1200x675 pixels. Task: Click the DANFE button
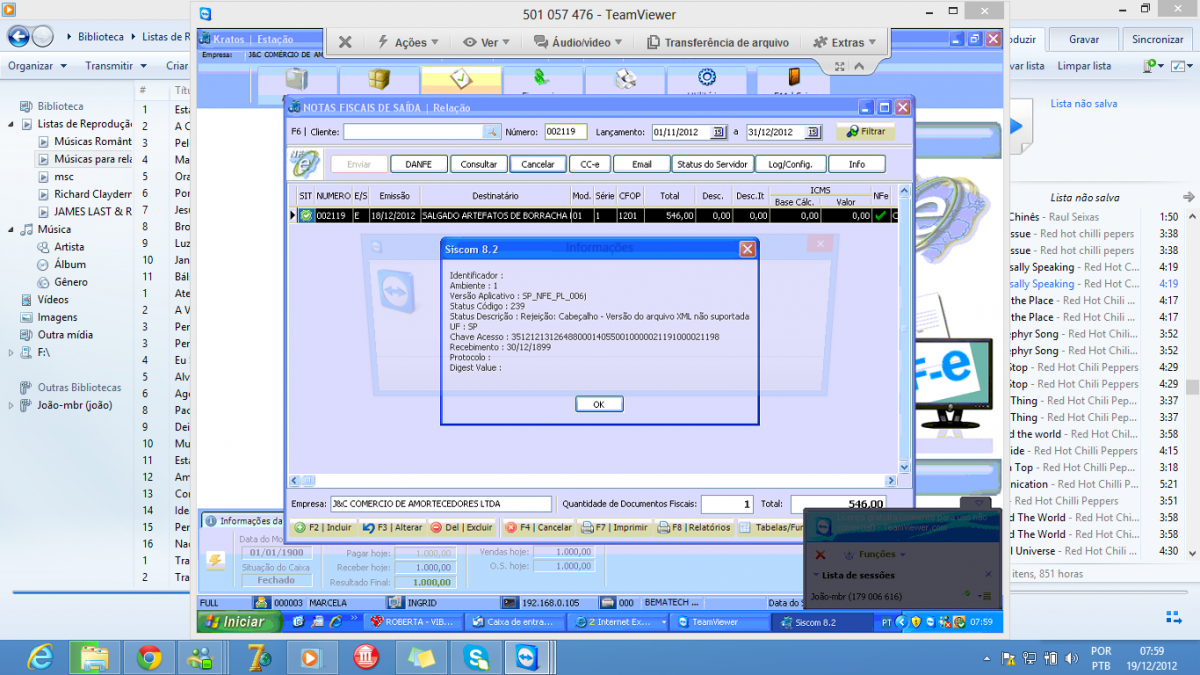pos(418,164)
